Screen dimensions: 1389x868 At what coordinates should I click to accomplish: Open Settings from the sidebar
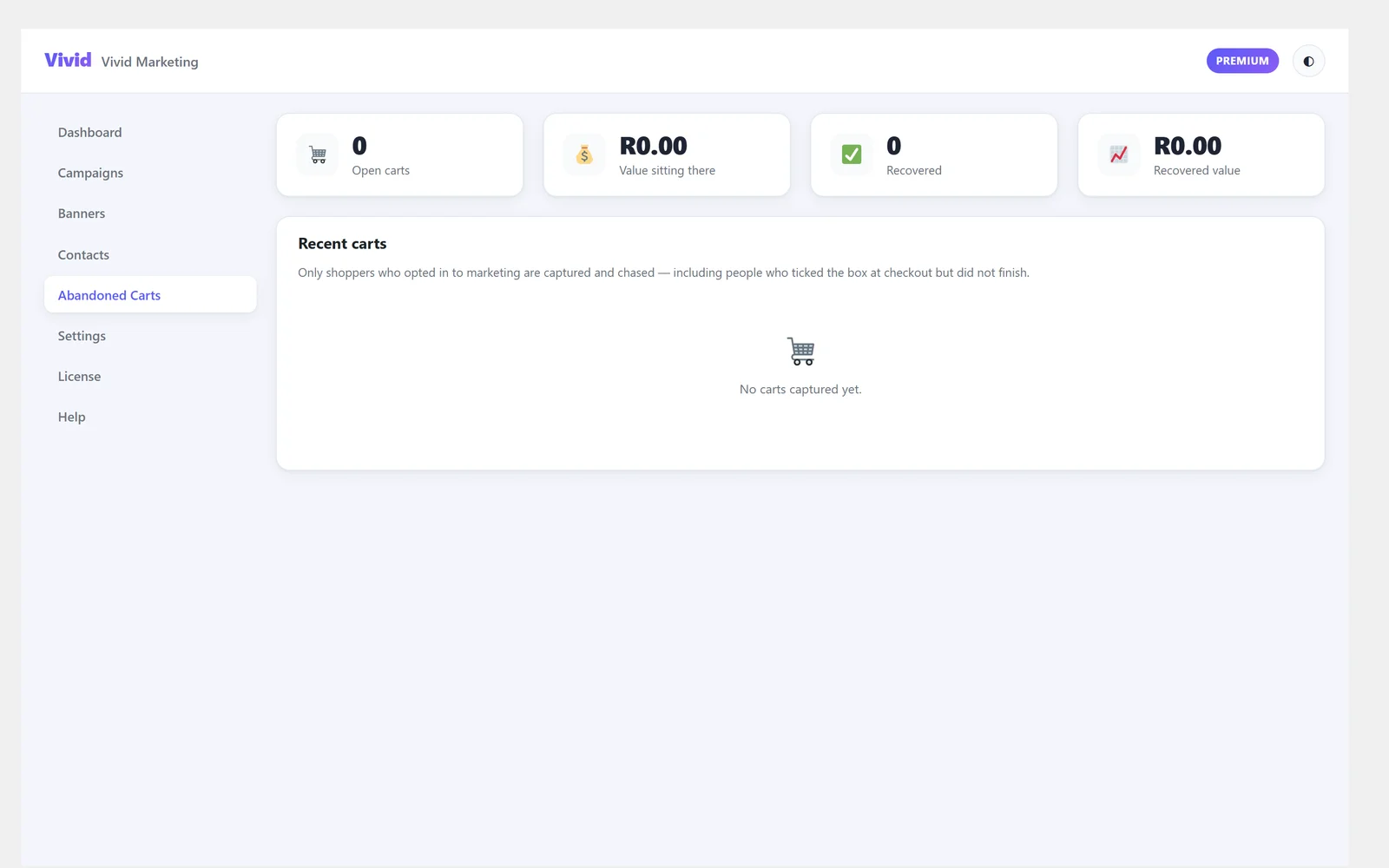coord(150,336)
